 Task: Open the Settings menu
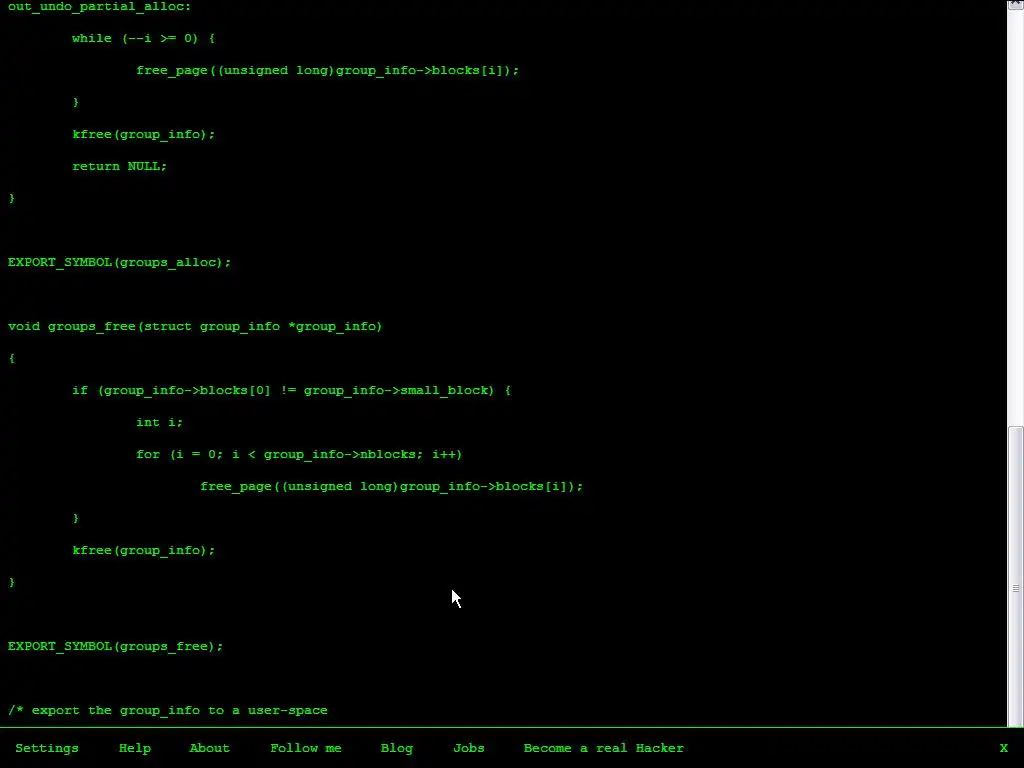[x=47, y=748]
